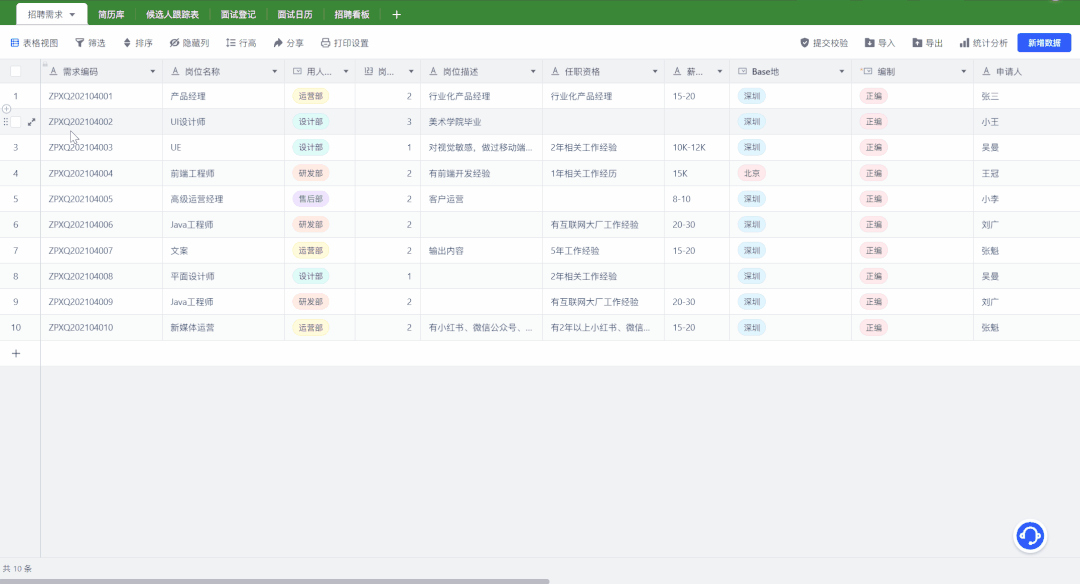
Task: Select the 新媒体运营 job title cell
Action: point(223,328)
